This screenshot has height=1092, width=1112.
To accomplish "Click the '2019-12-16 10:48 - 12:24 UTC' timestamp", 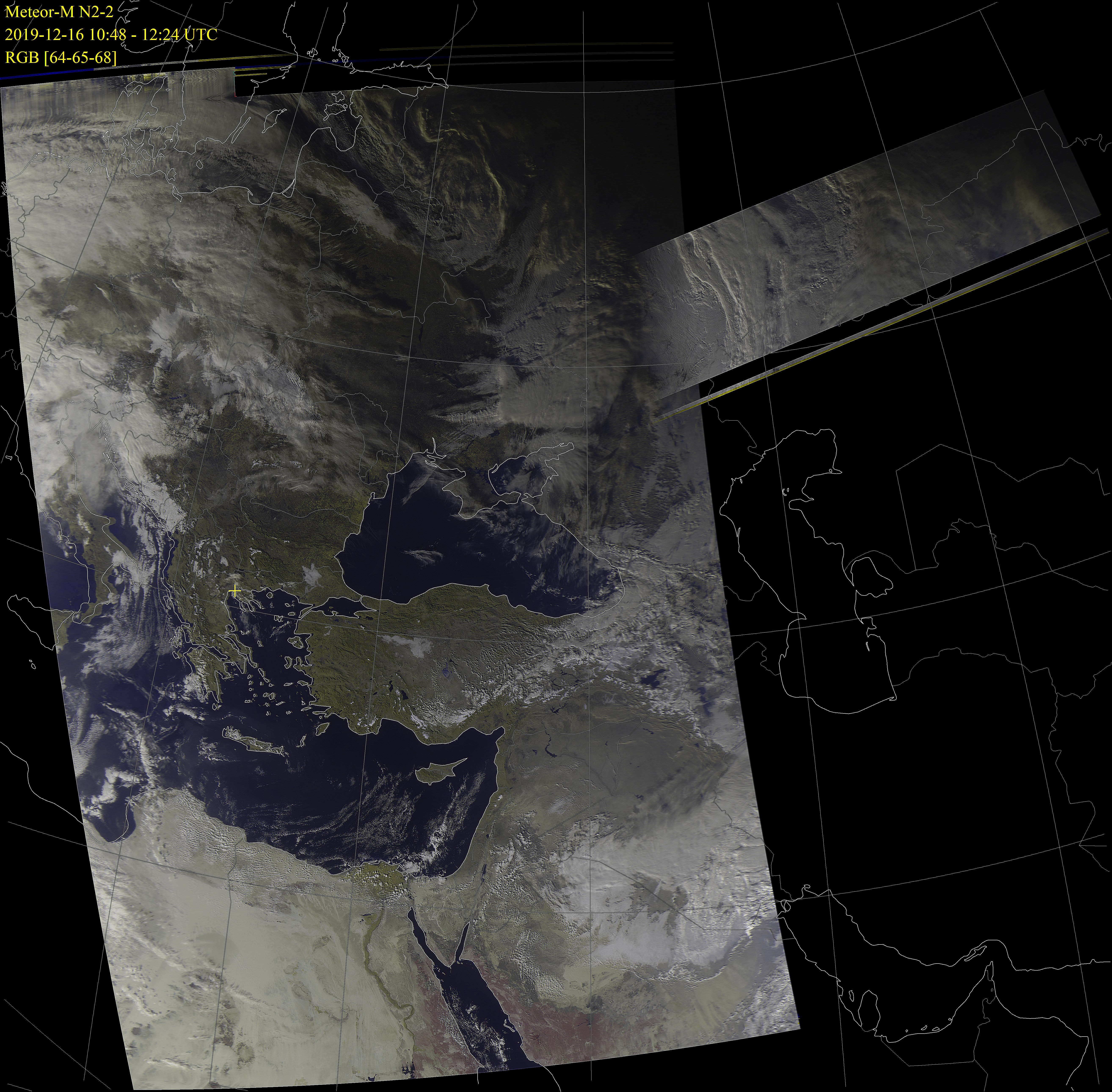I will click(111, 35).
